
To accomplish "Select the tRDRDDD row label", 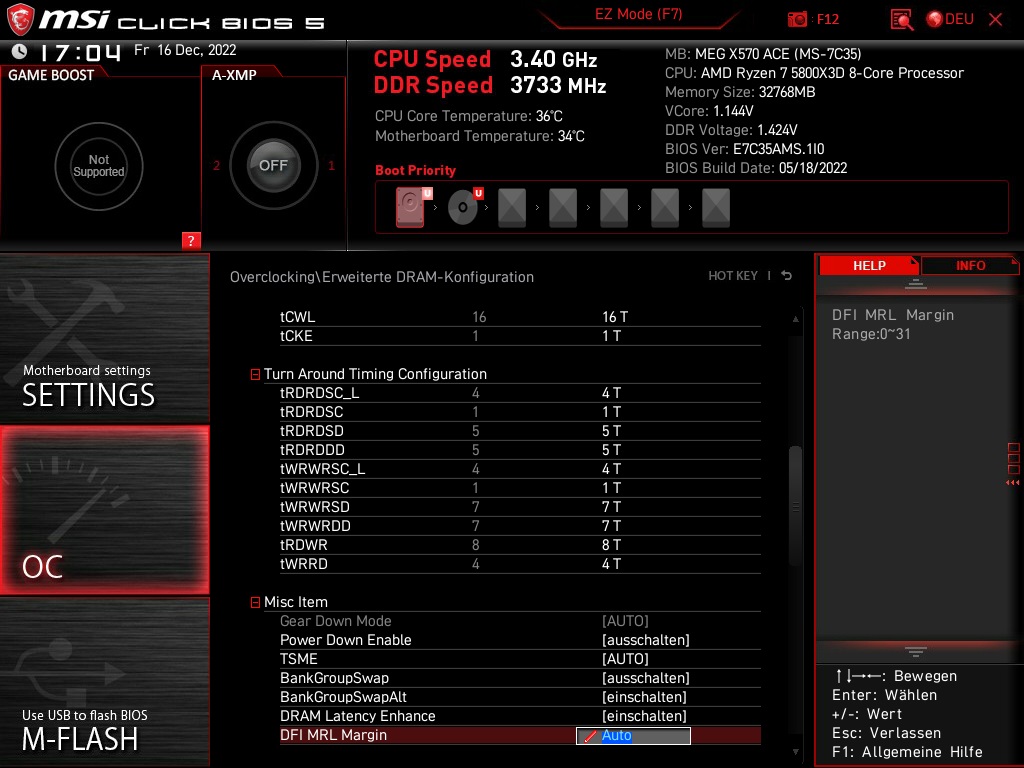I will point(312,450).
